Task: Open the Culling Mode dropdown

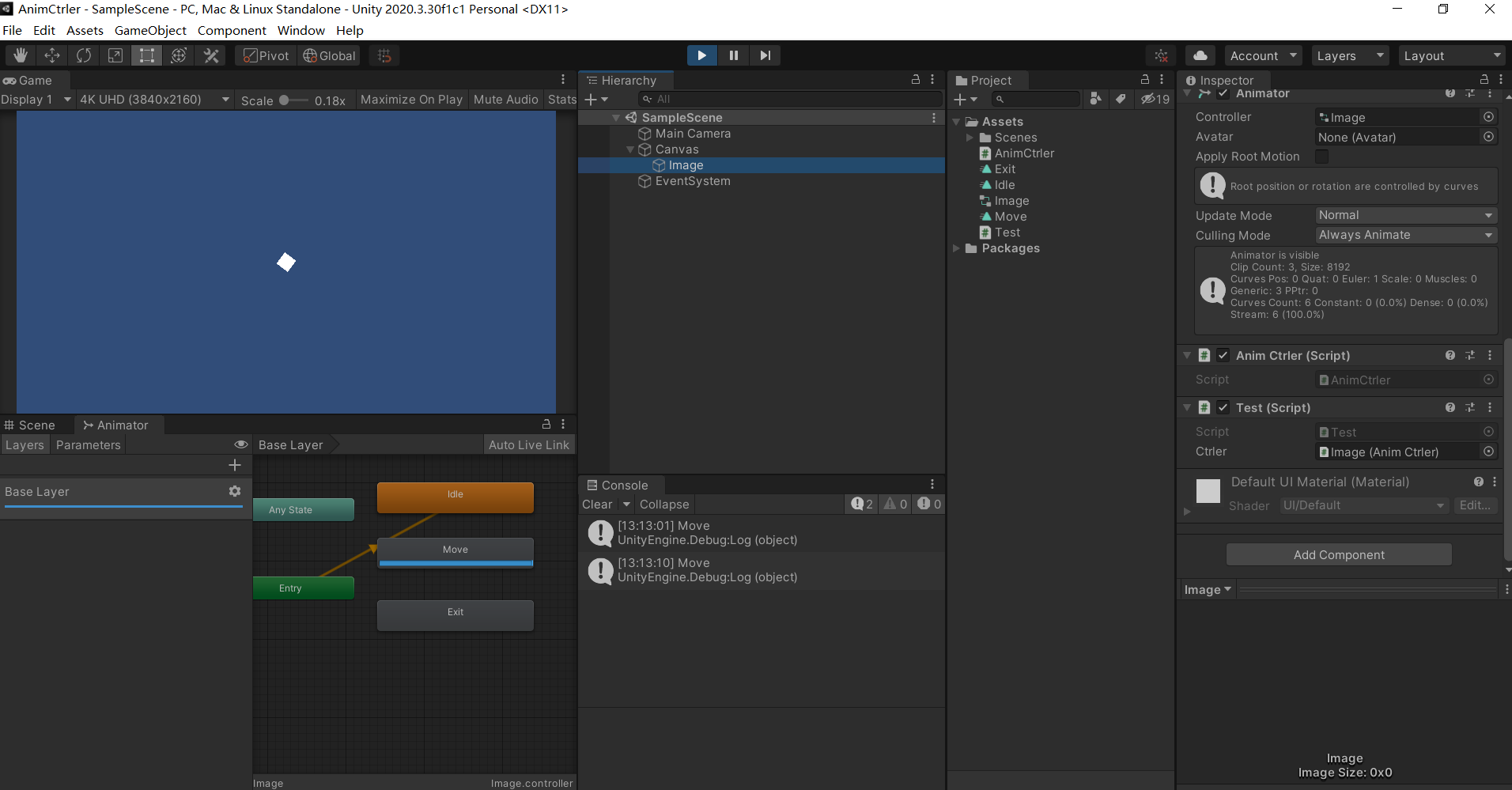Action: (x=1405, y=235)
